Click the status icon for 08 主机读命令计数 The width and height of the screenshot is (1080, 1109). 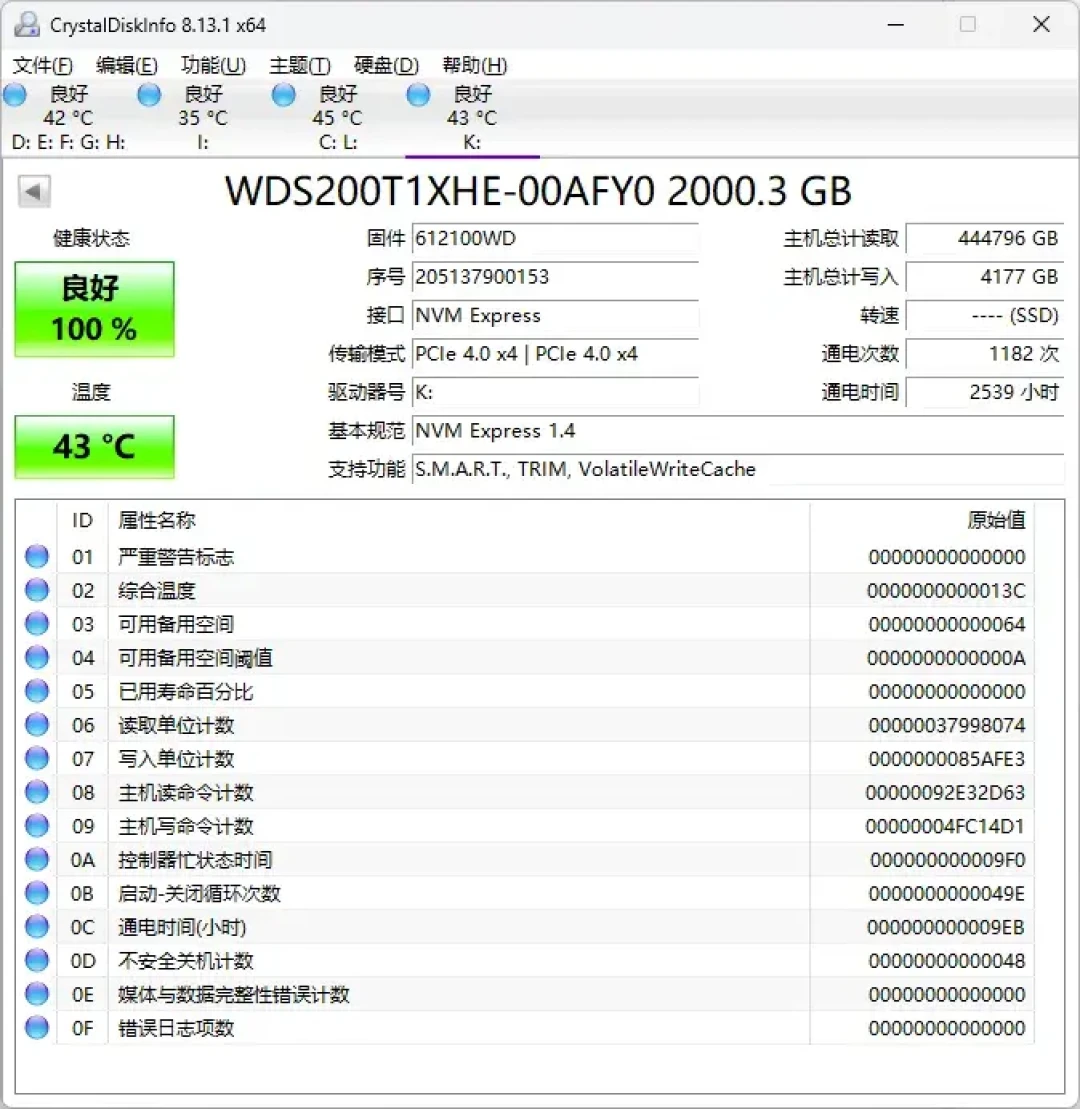pos(37,792)
